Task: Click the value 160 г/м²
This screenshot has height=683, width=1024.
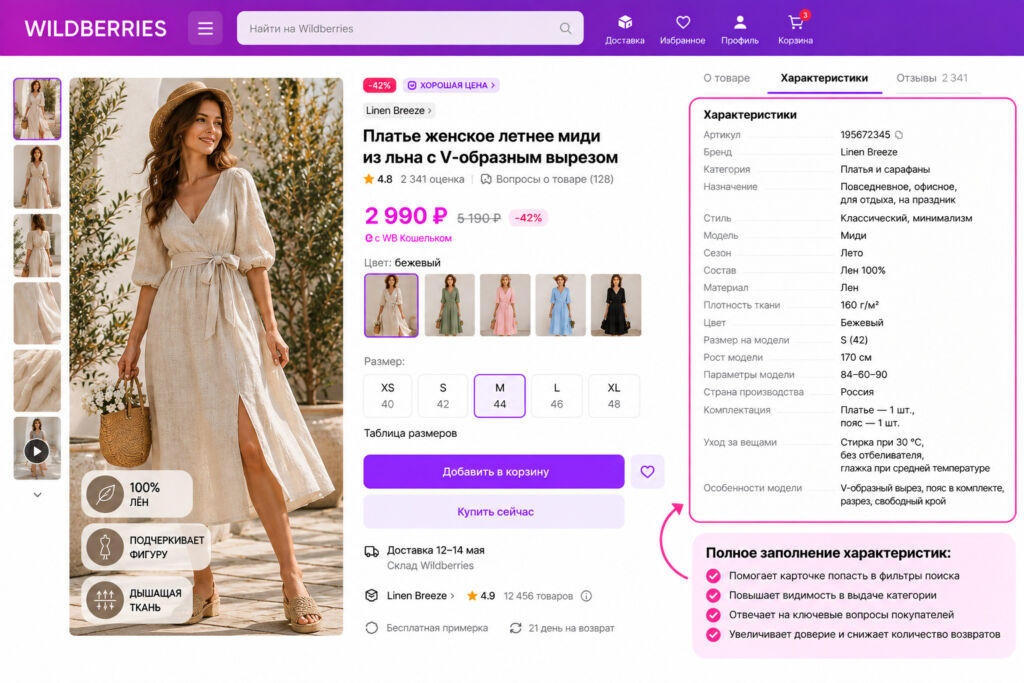Action: [x=859, y=305]
